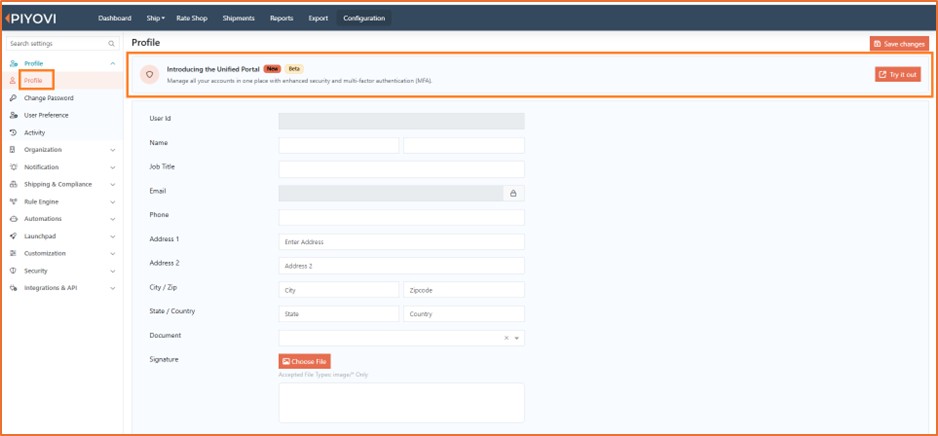Click the Profile section people icon
938x436 pixels.
click(13, 63)
